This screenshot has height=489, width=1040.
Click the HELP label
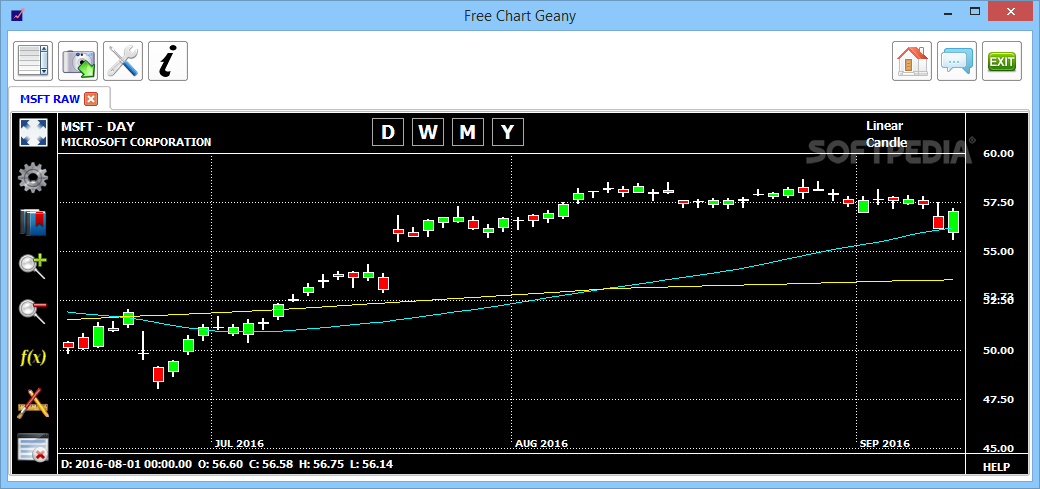996,467
